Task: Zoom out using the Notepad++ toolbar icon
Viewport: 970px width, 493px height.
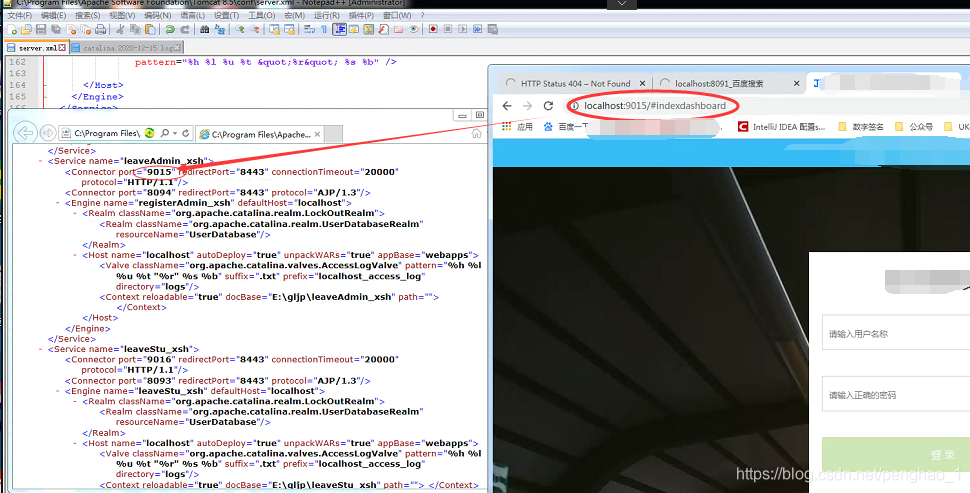Action: pyautogui.click(x=255, y=30)
